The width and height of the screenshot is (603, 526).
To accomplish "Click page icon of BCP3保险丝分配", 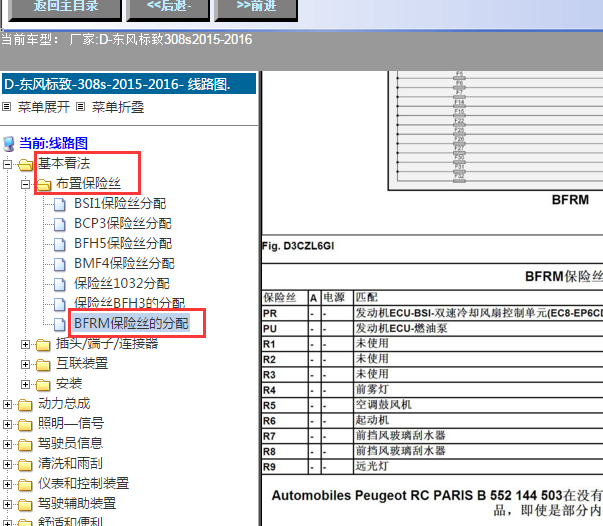I will click(60, 224).
